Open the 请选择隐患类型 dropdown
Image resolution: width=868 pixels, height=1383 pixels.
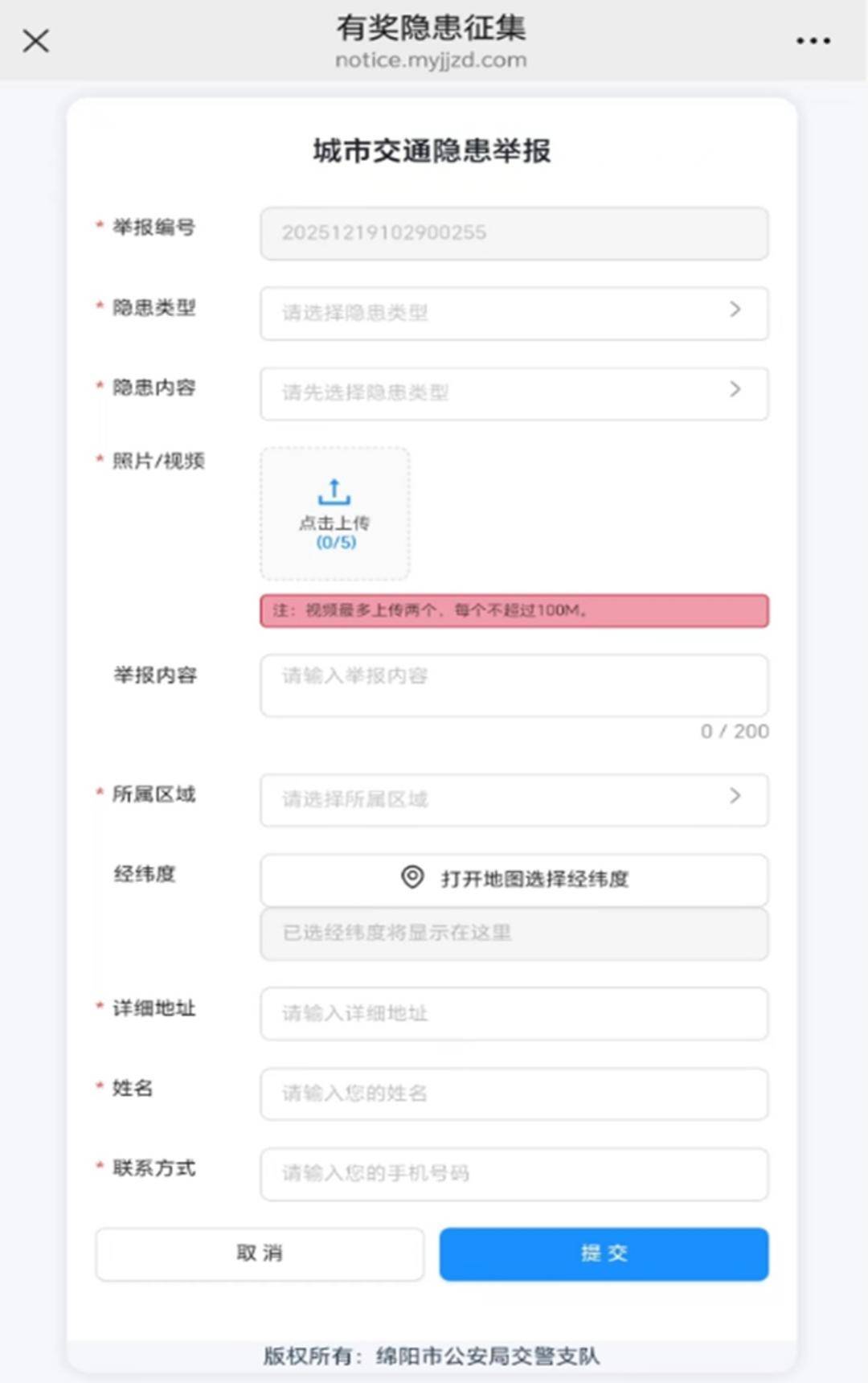pyautogui.click(x=498, y=313)
